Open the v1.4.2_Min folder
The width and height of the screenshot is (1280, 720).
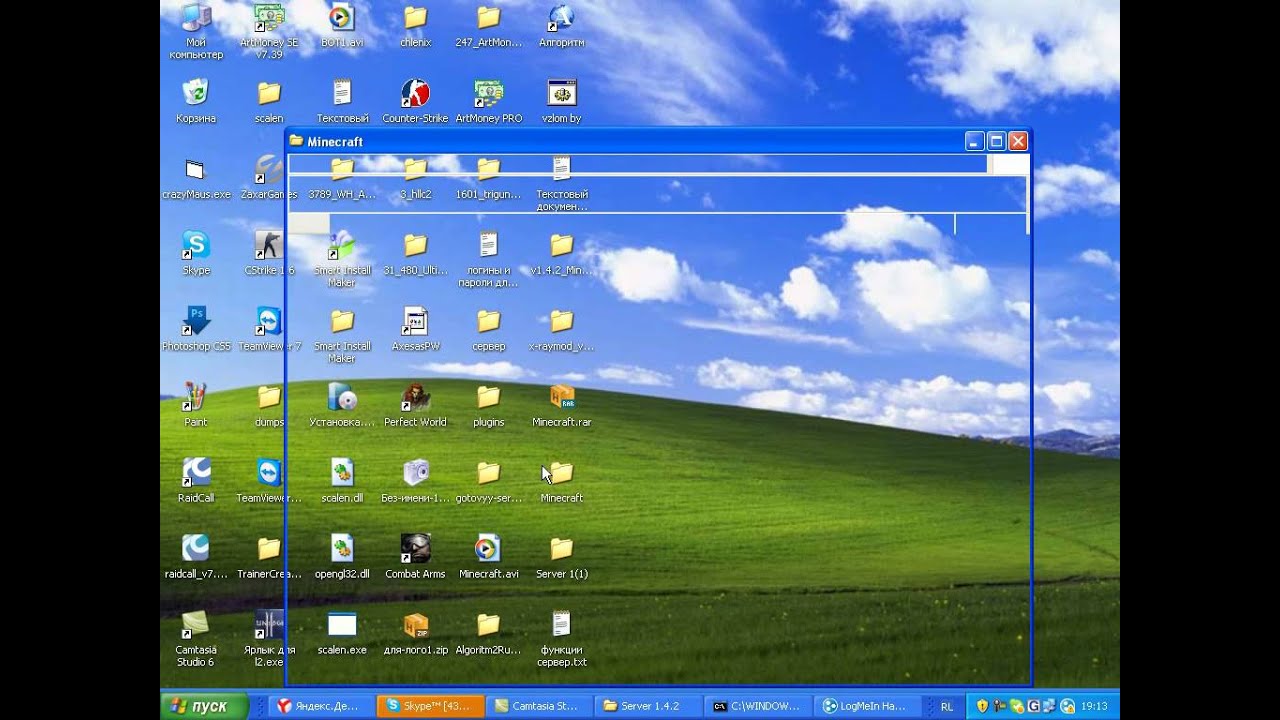click(x=562, y=253)
